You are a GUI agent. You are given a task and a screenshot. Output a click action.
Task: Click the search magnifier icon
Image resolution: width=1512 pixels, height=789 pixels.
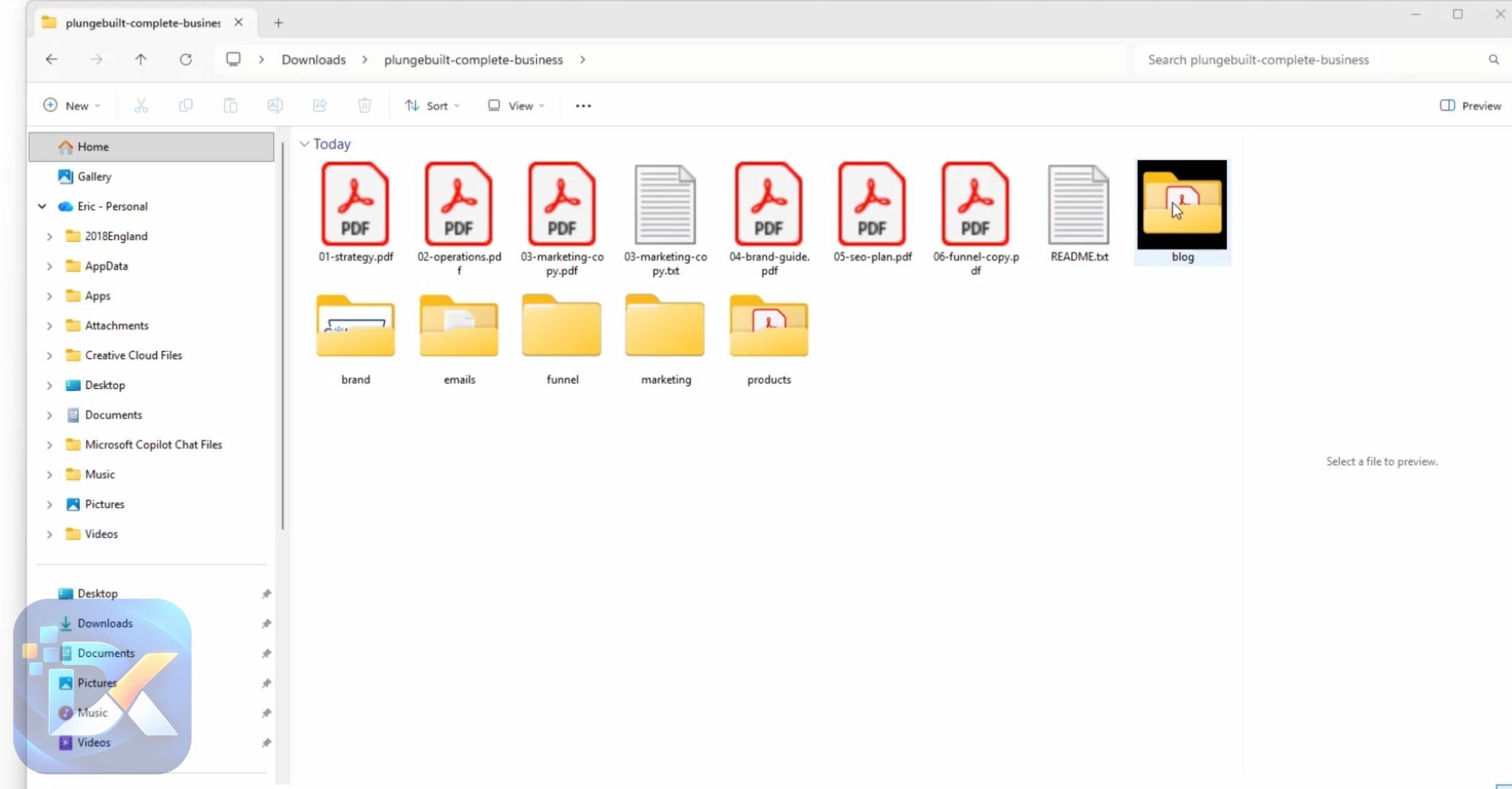pos(1494,60)
